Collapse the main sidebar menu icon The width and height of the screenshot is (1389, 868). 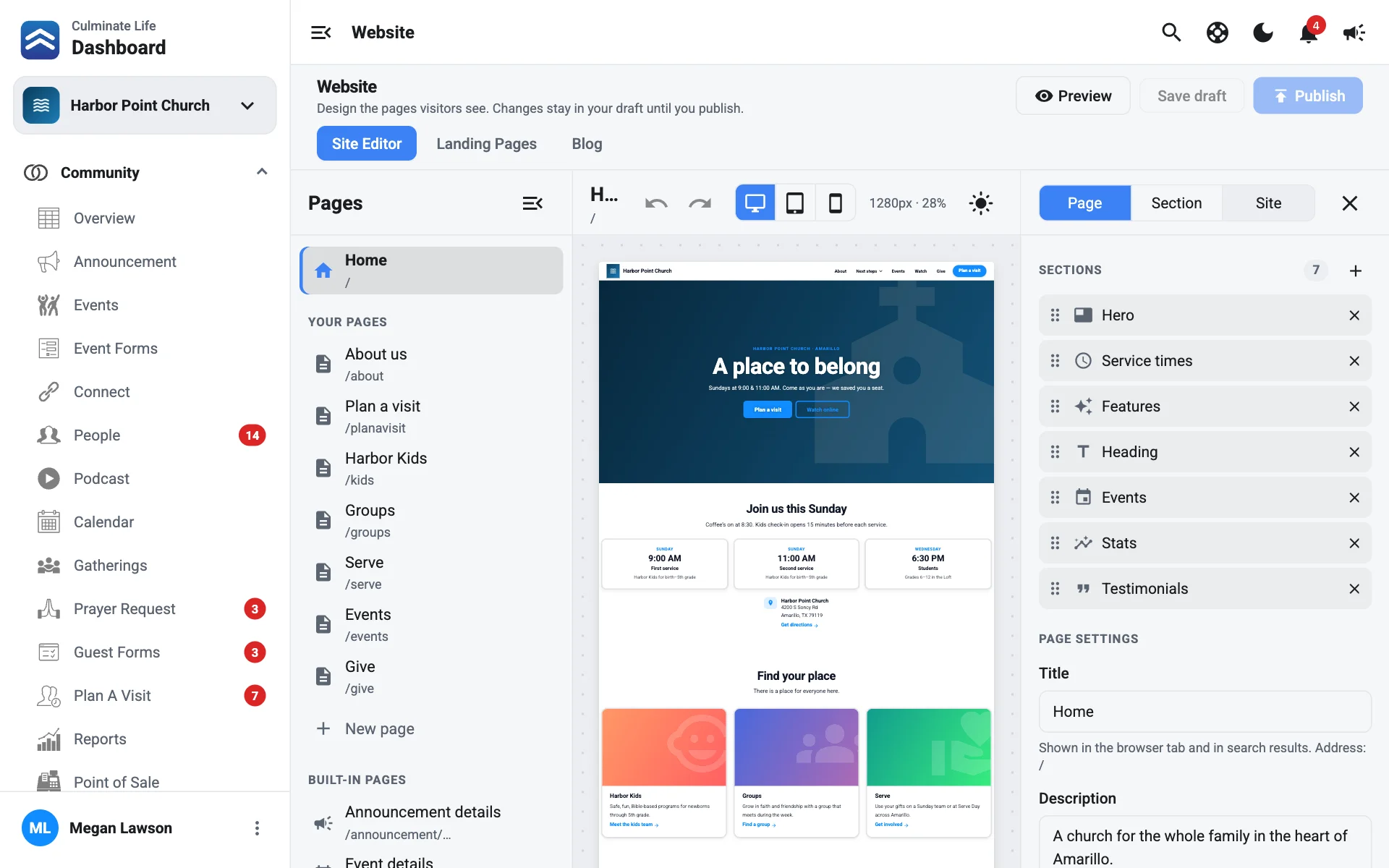click(x=320, y=33)
